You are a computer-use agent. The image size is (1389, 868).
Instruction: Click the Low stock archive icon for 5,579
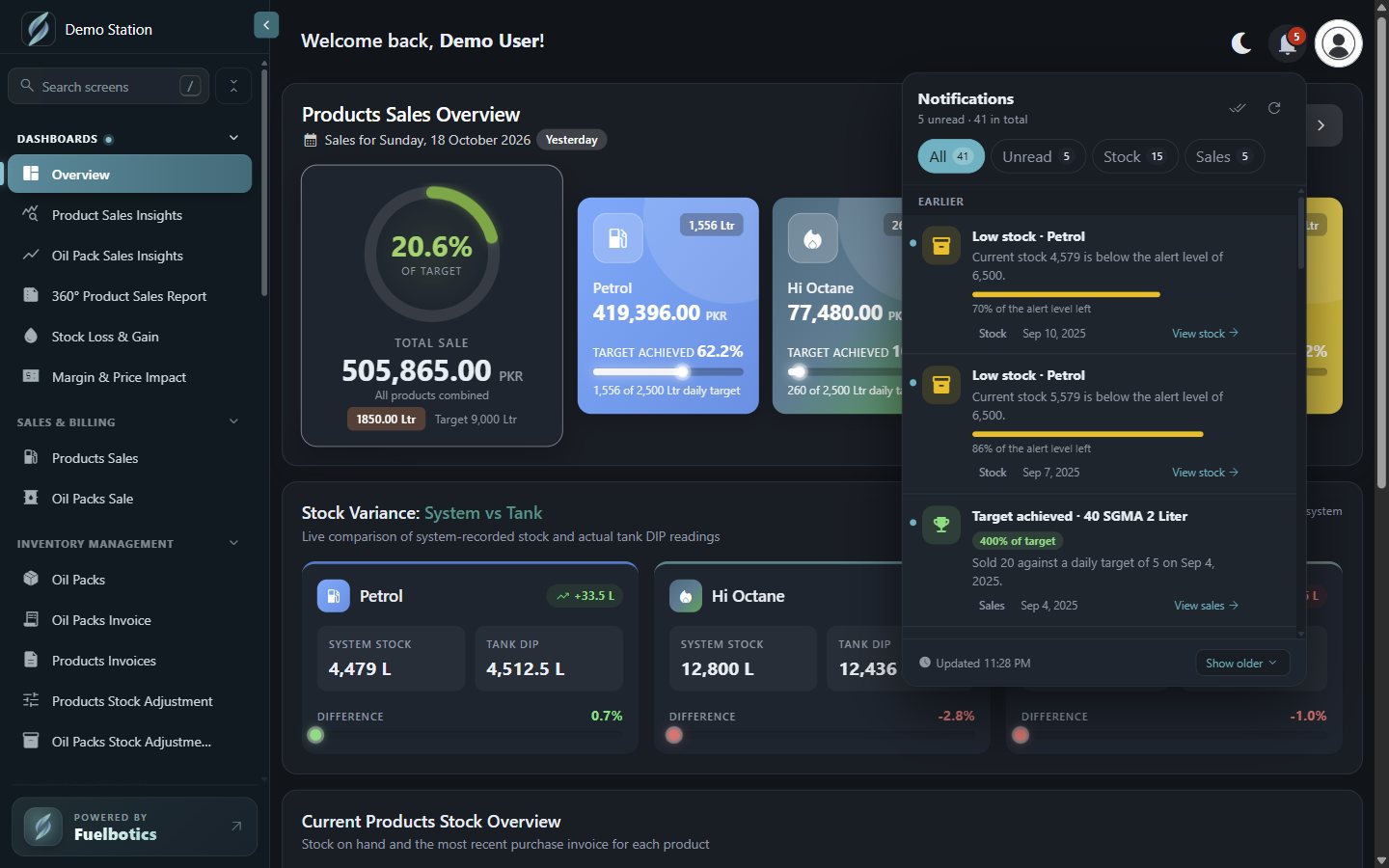[x=940, y=385]
